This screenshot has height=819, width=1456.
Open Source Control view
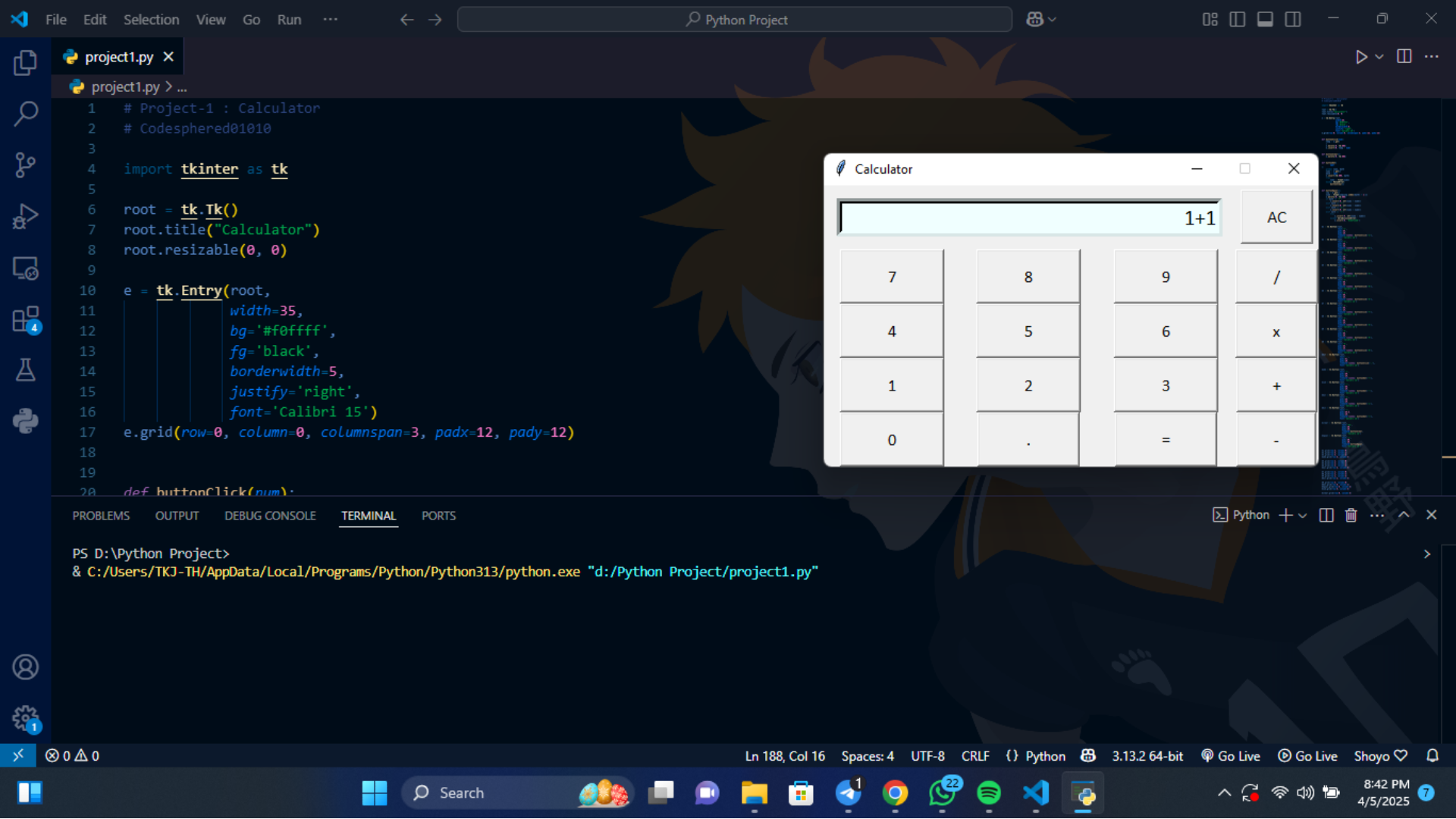(25, 165)
